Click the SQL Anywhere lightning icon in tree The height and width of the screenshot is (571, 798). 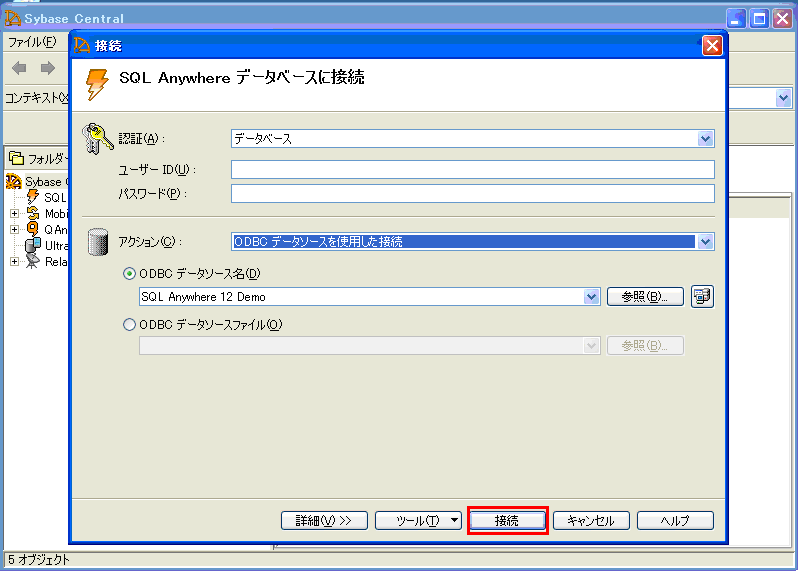[x=33, y=197]
